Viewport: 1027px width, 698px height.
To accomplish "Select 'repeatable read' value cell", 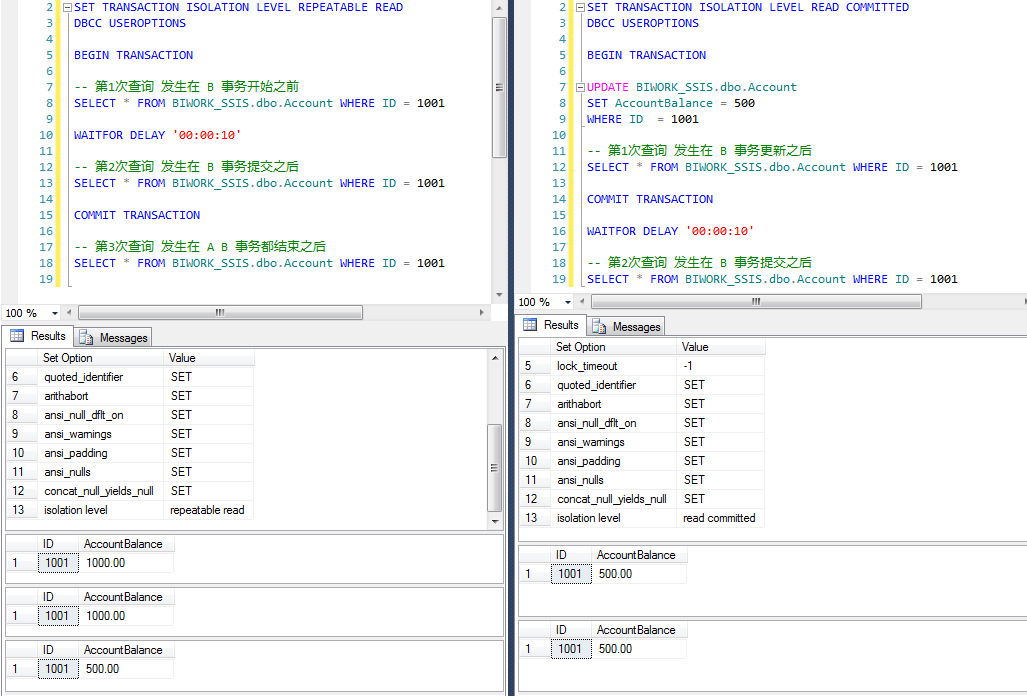I will 209,510.
